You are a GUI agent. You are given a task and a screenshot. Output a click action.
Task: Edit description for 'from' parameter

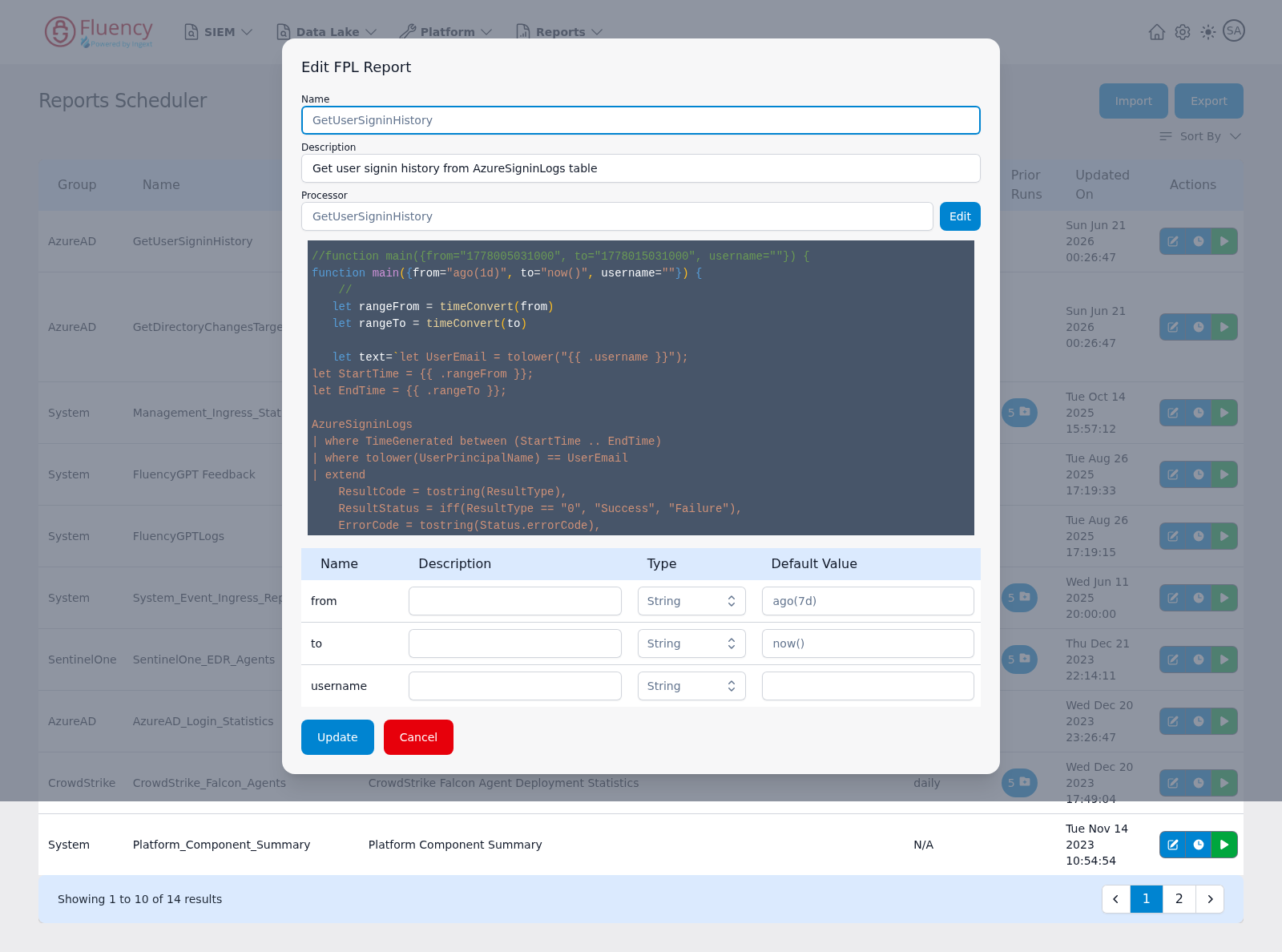[515, 601]
